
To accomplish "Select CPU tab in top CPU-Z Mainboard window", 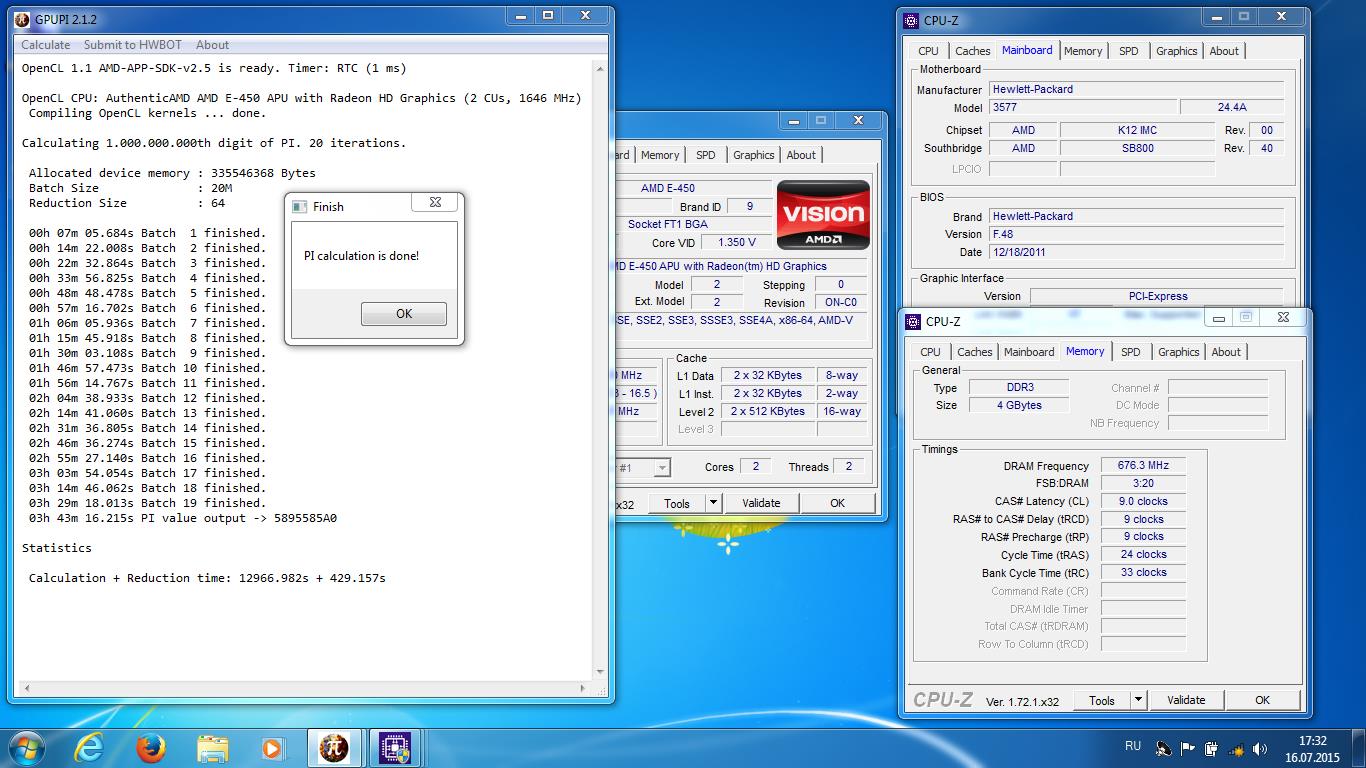I will (929, 51).
